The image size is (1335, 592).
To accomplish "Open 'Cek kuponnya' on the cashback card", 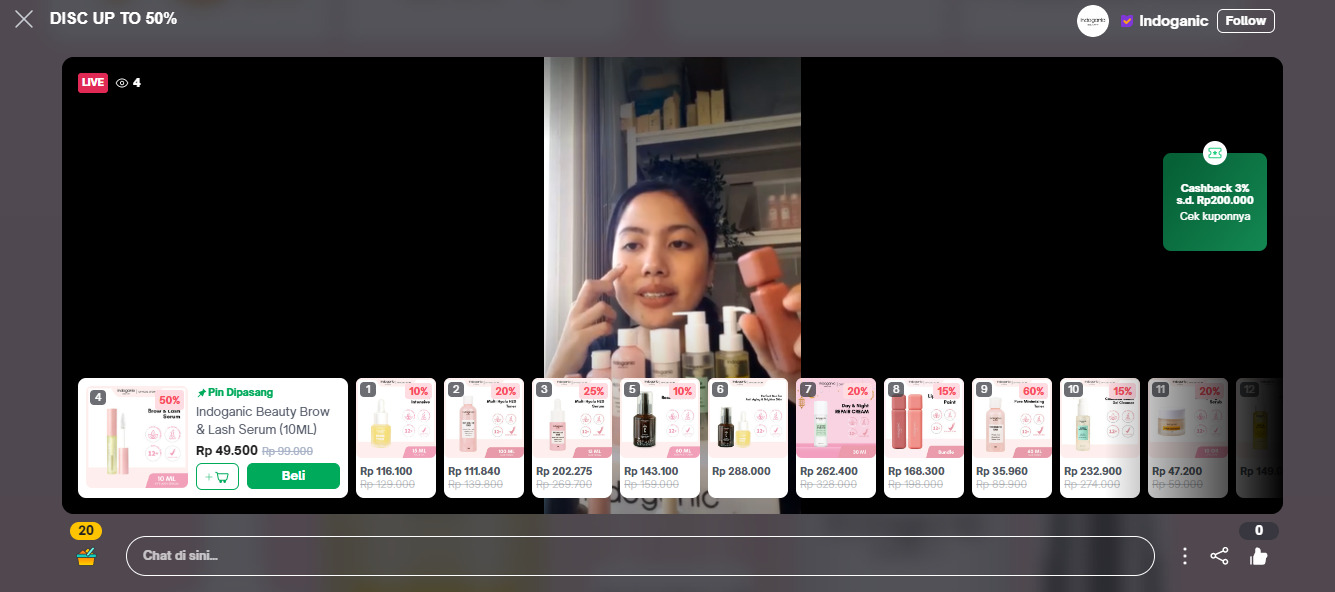I will [1214, 216].
